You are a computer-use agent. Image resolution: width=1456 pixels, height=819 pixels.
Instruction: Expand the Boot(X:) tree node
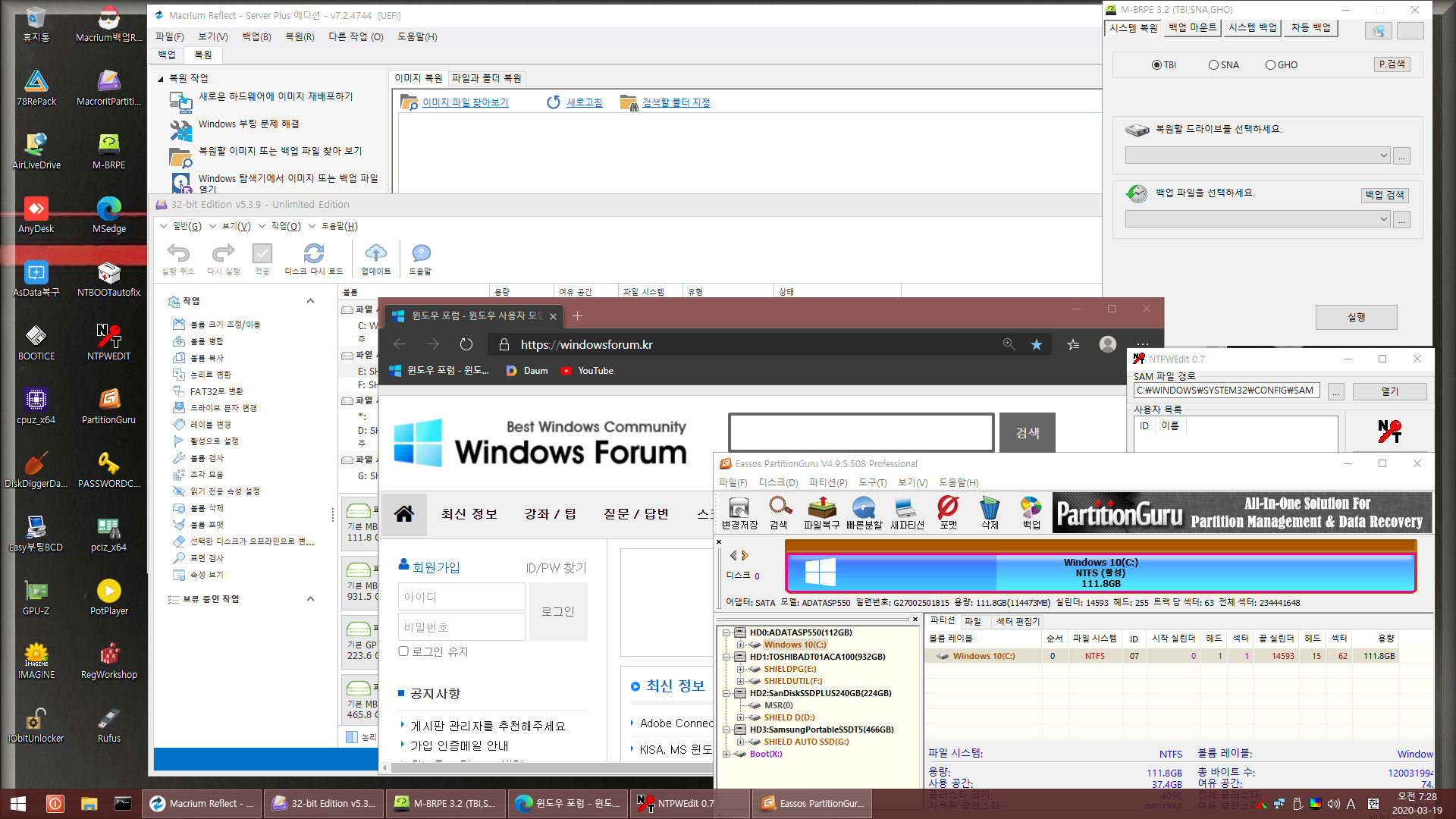click(x=726, y=754)
